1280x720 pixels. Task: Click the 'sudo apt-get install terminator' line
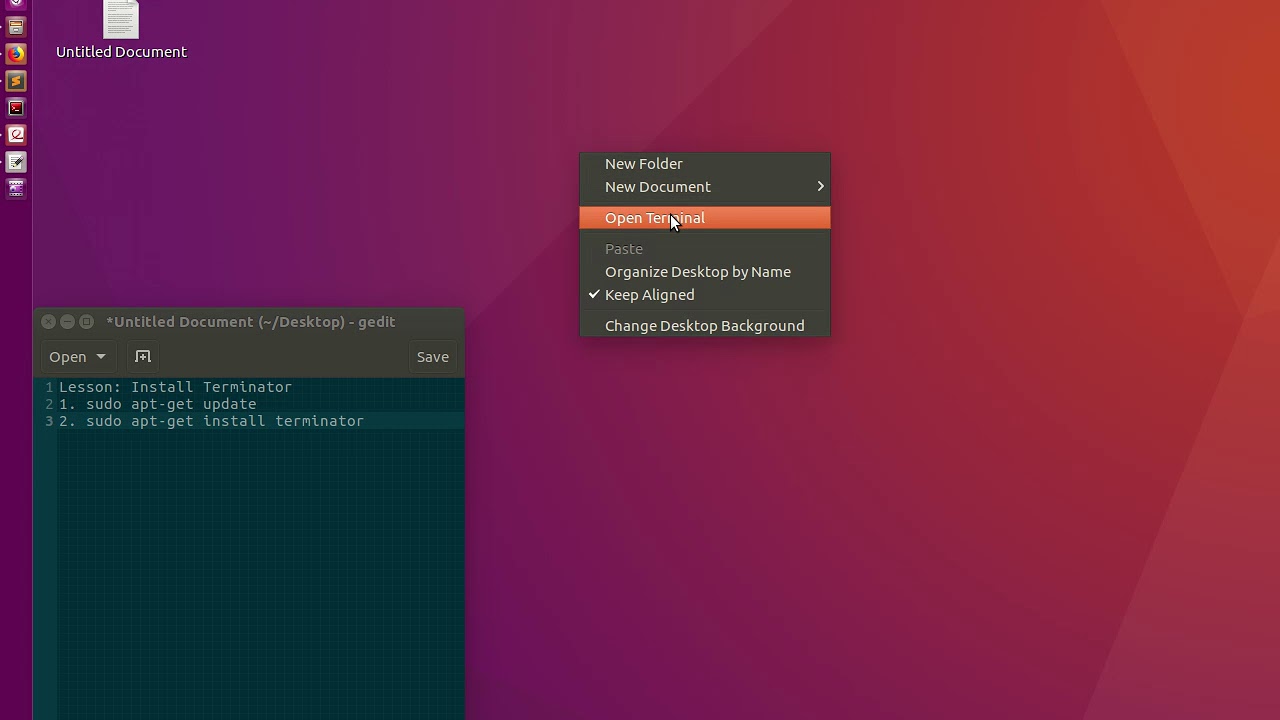coord(211,421)
